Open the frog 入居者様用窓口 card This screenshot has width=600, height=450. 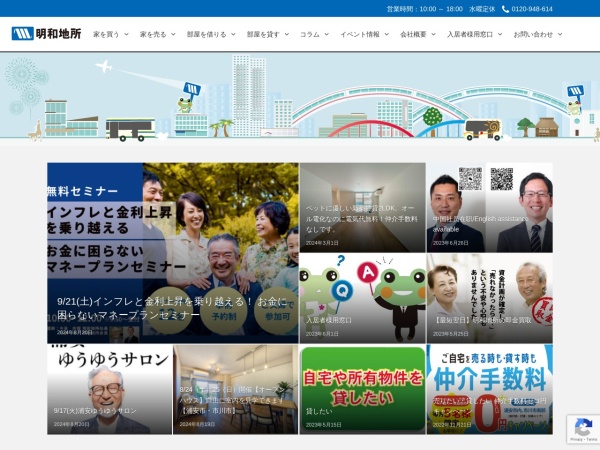pyautogui.click(x=363, y=298)
